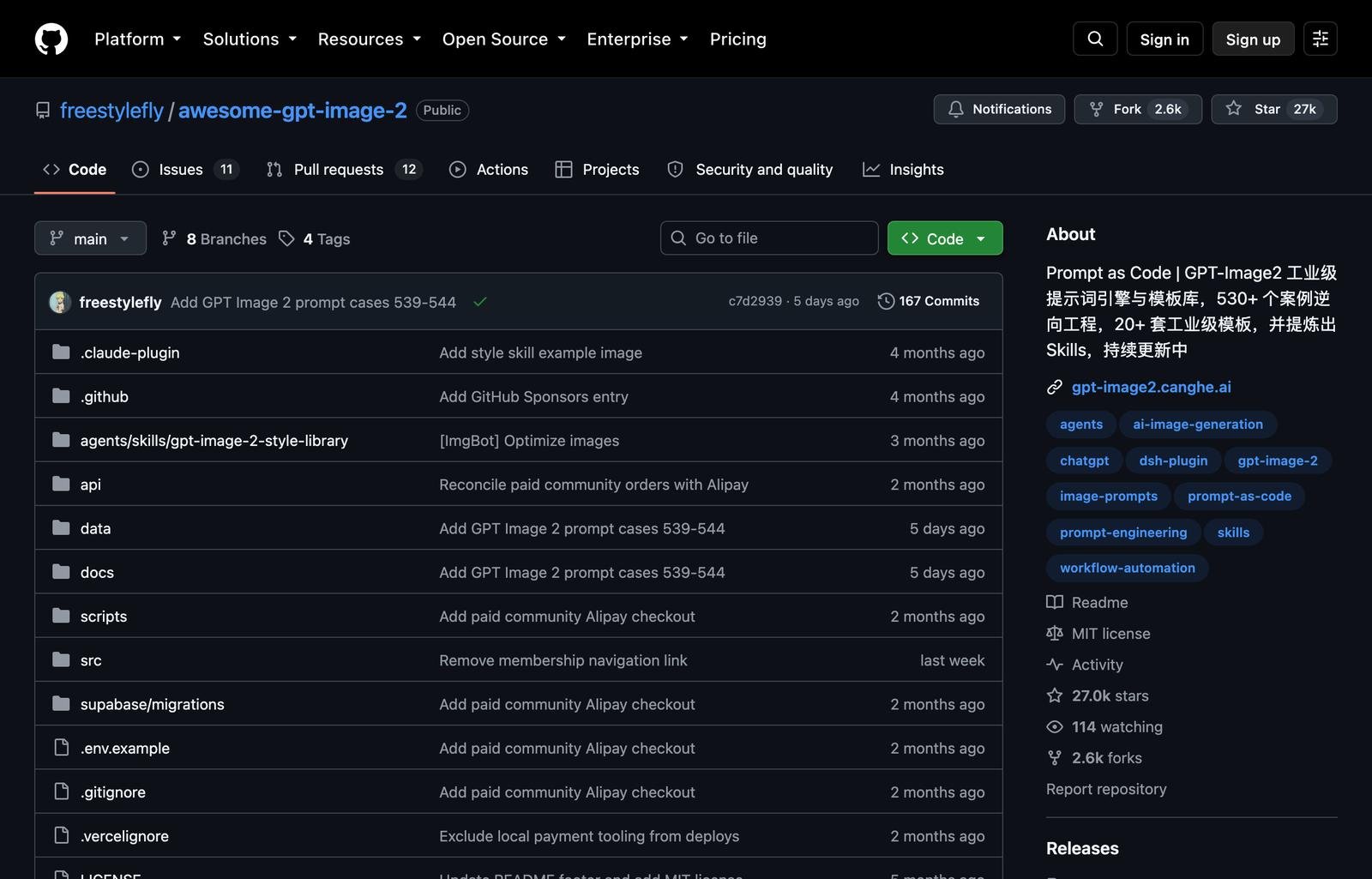
Task: Select the Code tab
Action: tap(75, 170)
